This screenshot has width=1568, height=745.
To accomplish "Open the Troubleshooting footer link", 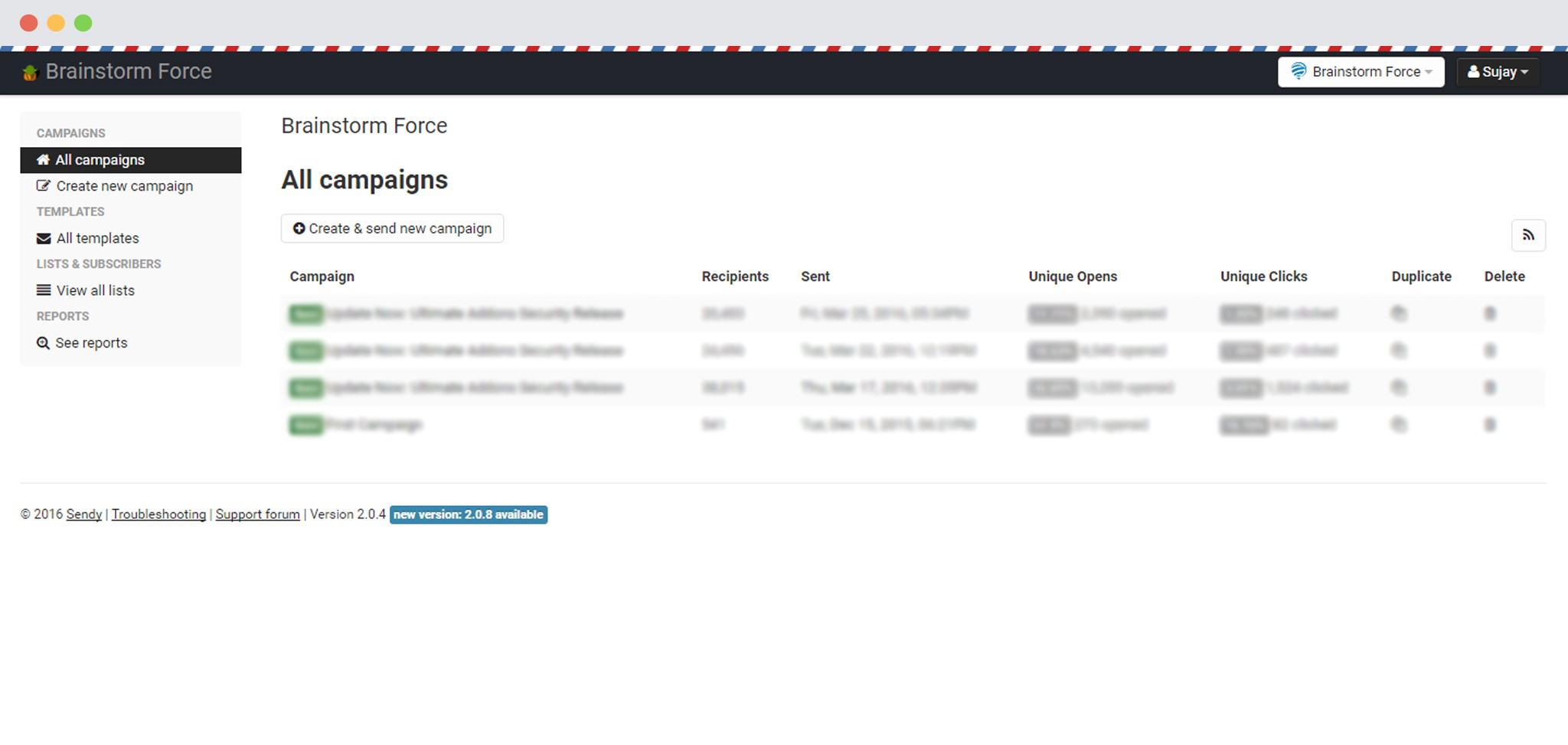I will pyautogui.click(x=158, y=515).
